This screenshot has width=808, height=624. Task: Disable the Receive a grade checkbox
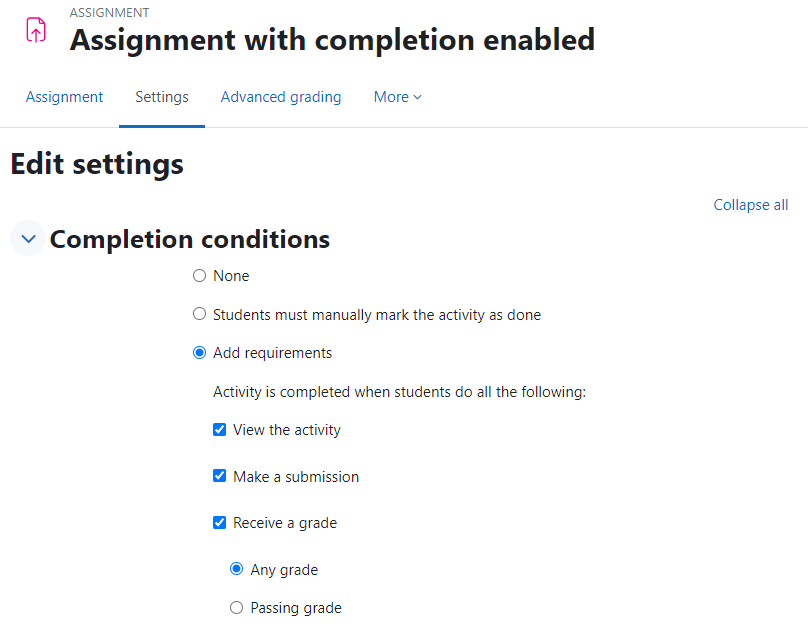click(x=220, y=522)
